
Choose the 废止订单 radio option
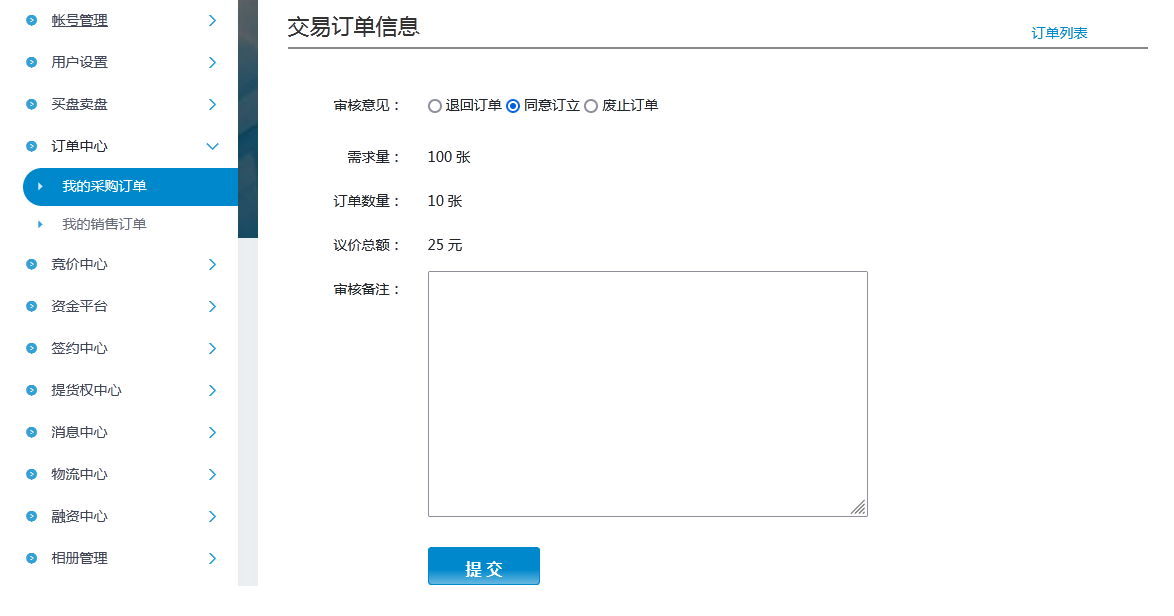click(x=591, y=106)
